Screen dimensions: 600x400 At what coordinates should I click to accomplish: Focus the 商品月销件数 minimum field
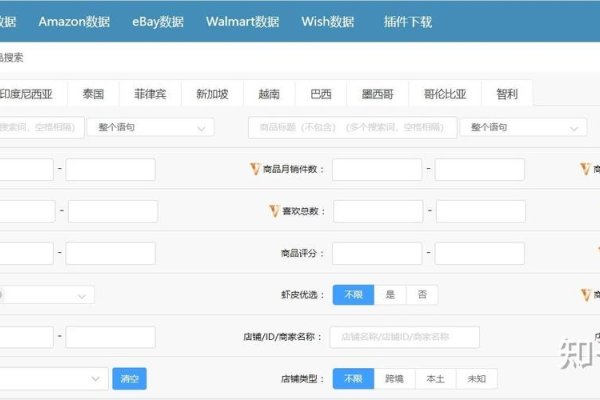pos(377,169)
